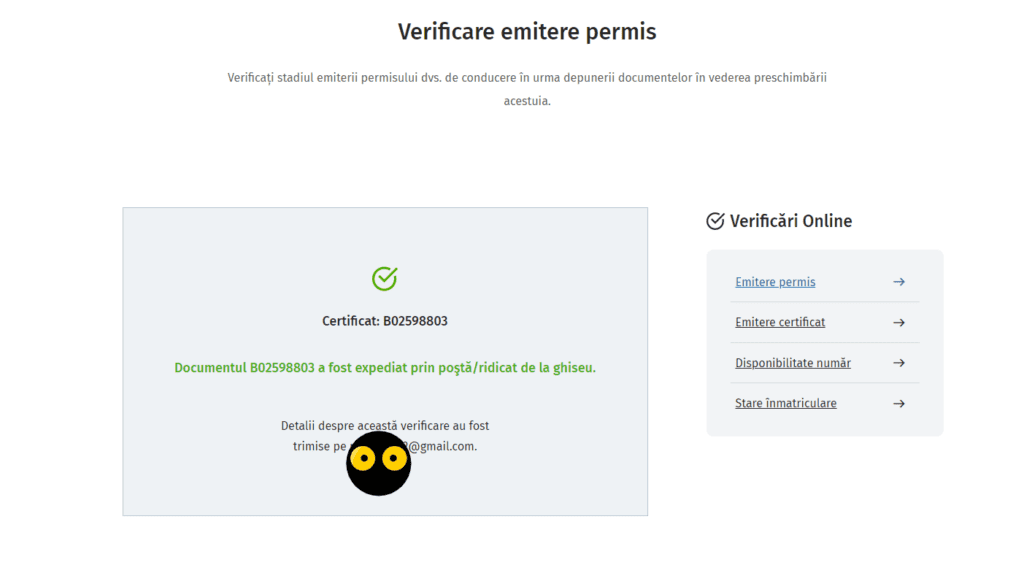
Task: Click the Certificat: B02598803 label
Action: click(384, 321)
